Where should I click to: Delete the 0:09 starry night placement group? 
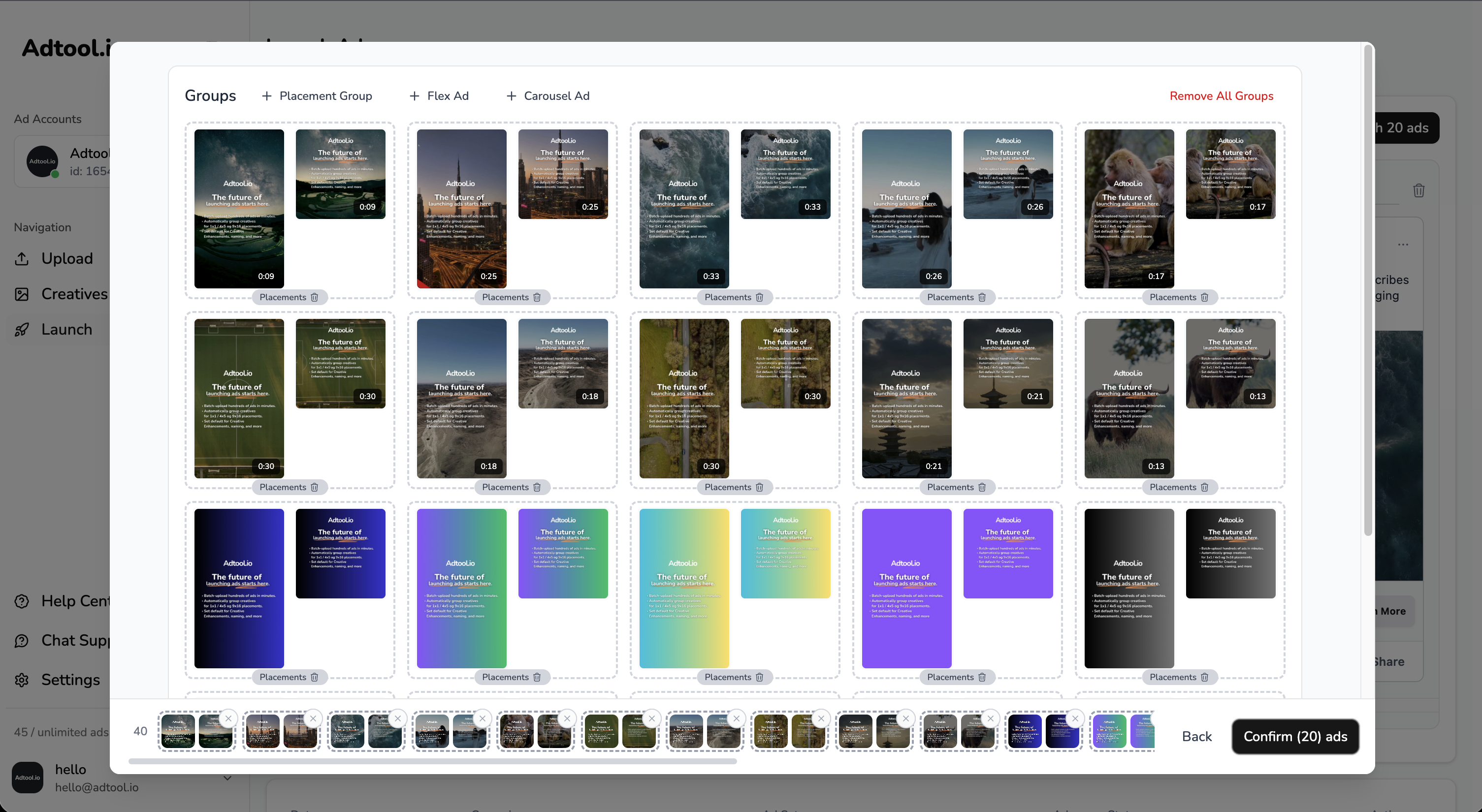click(314, 297)
